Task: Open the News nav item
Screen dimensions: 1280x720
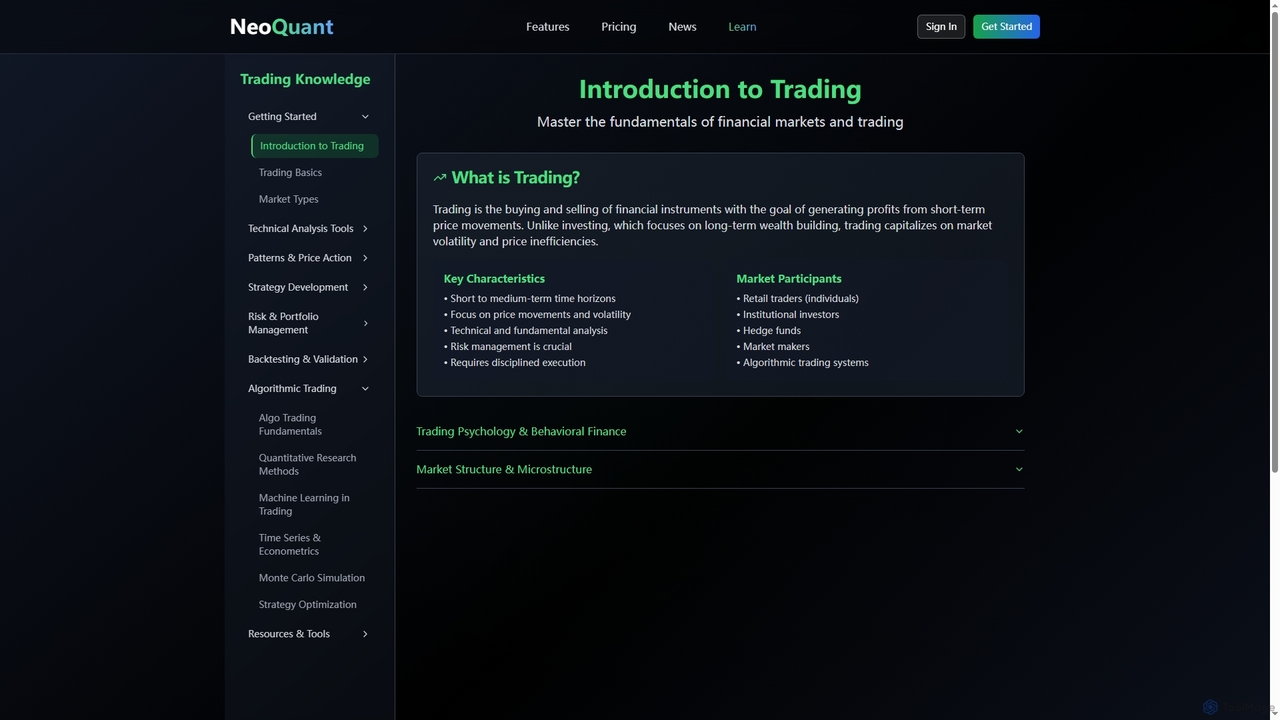Action: [x=682, y=27]
